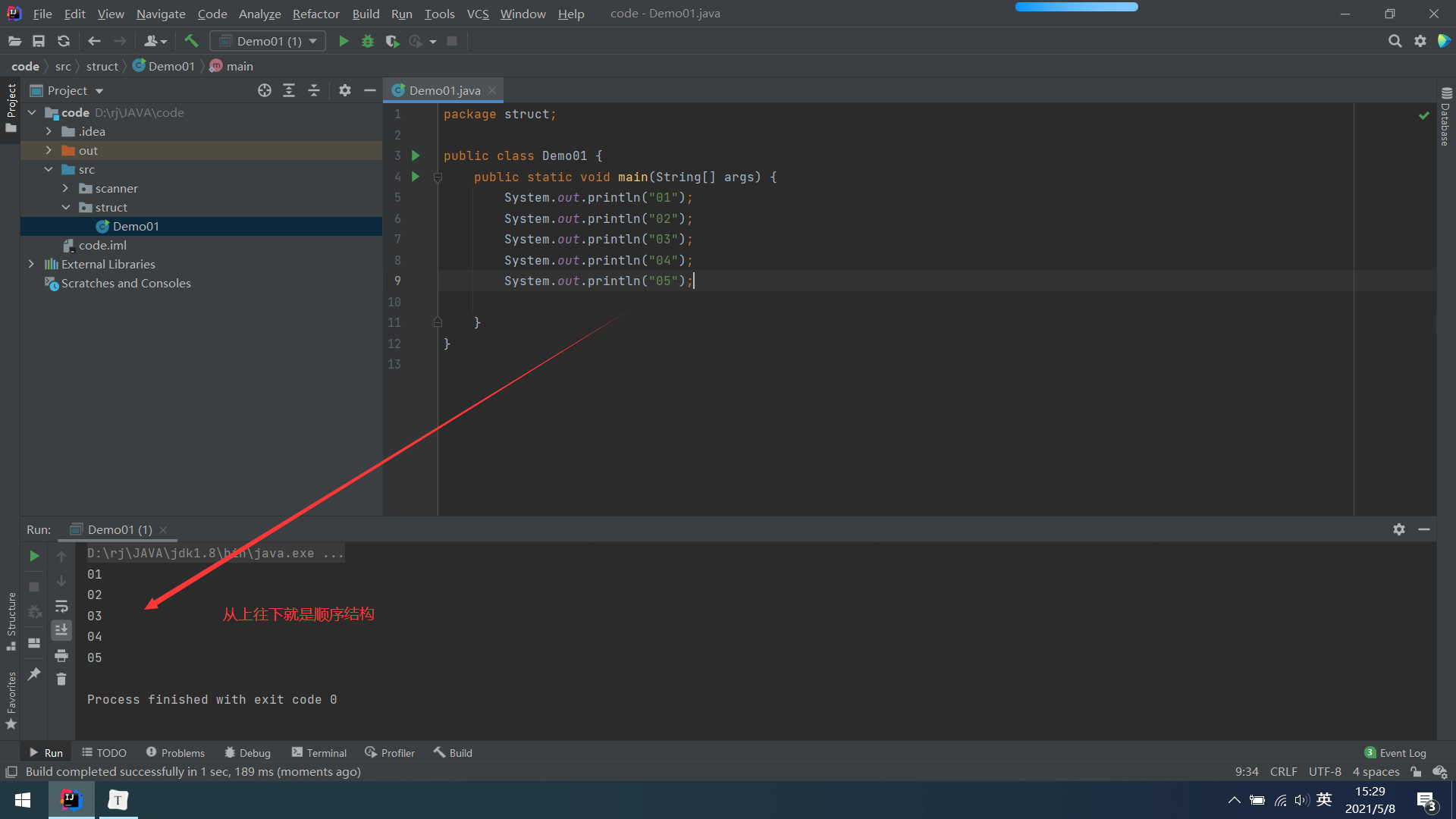Screen dimensions: 1456x819
Task: Click the Build project hammer icon
Action: [x=191, y=41]
